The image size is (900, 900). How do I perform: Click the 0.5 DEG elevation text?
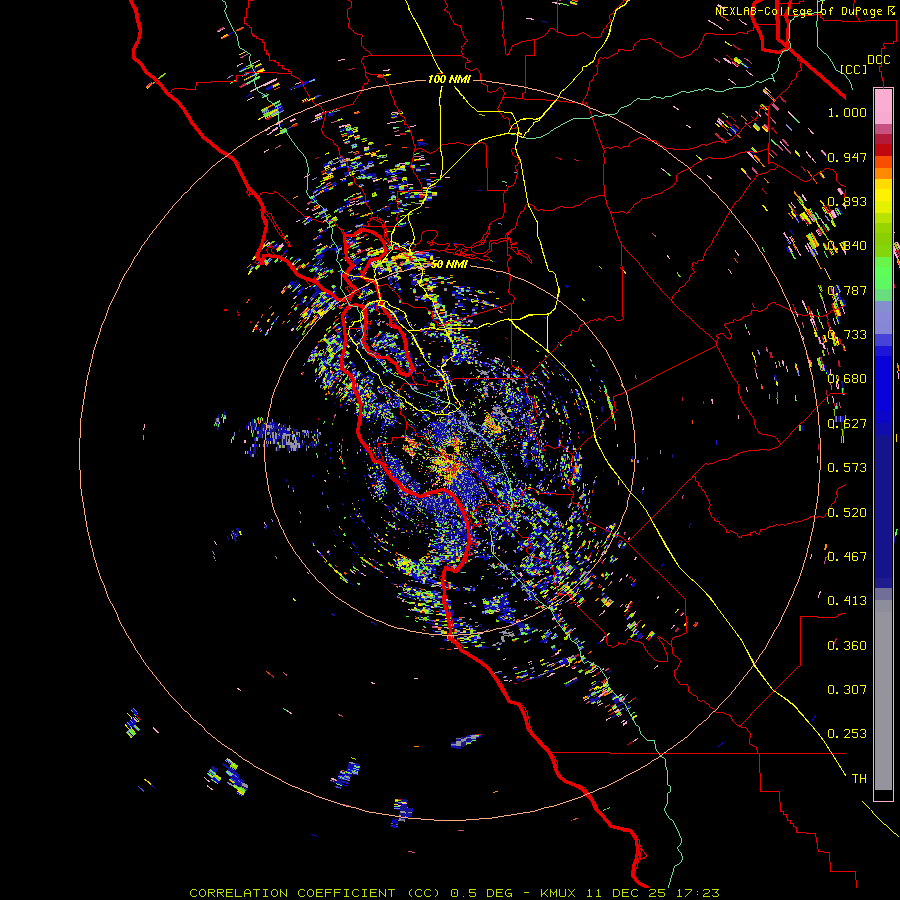coord(481,893)
